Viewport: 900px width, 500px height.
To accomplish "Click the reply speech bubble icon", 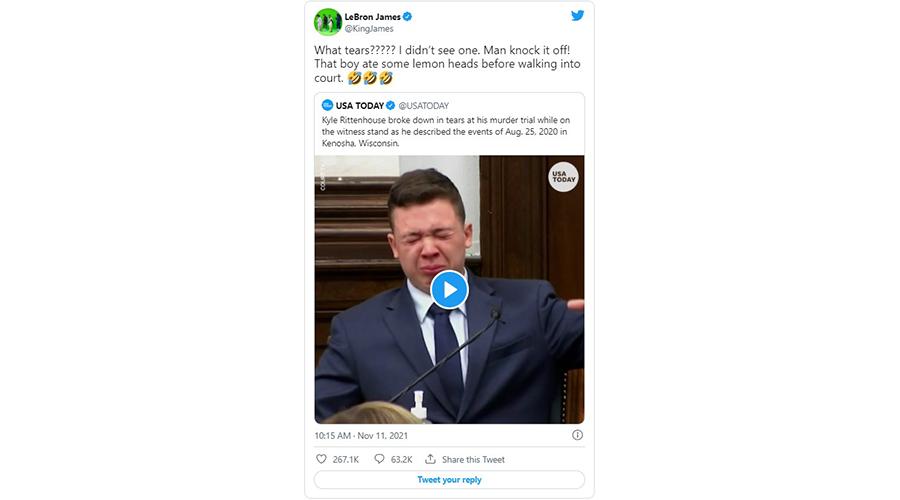I will pos(379,459).
